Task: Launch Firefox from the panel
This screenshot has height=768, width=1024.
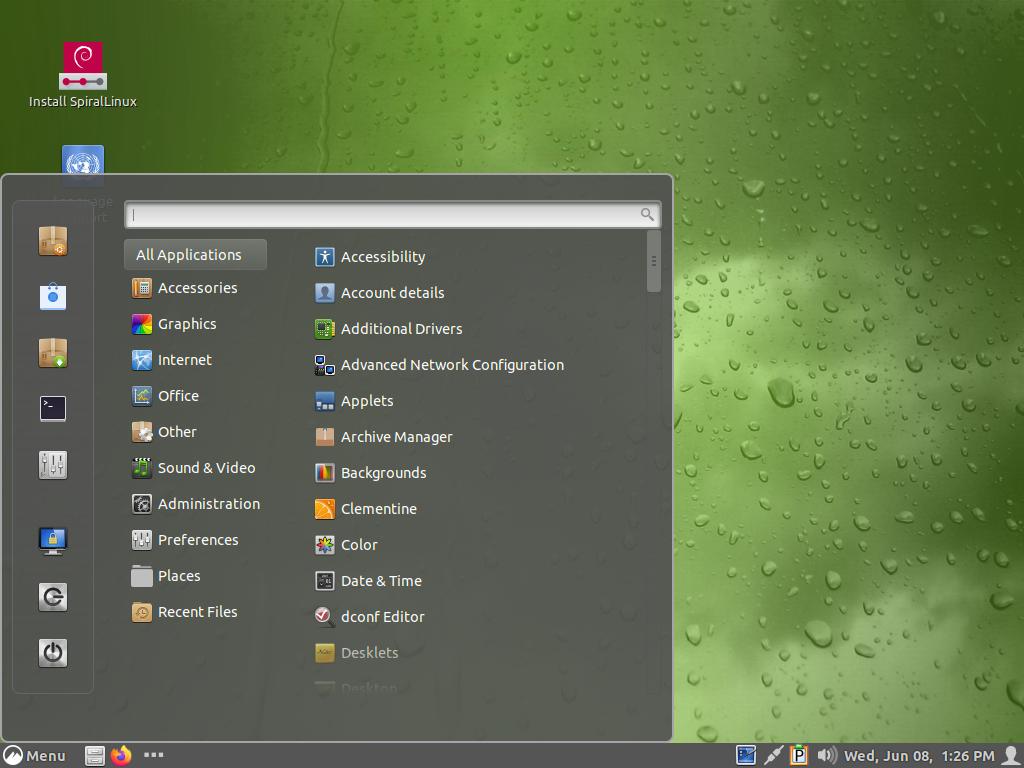Action: tap(121, 756)
